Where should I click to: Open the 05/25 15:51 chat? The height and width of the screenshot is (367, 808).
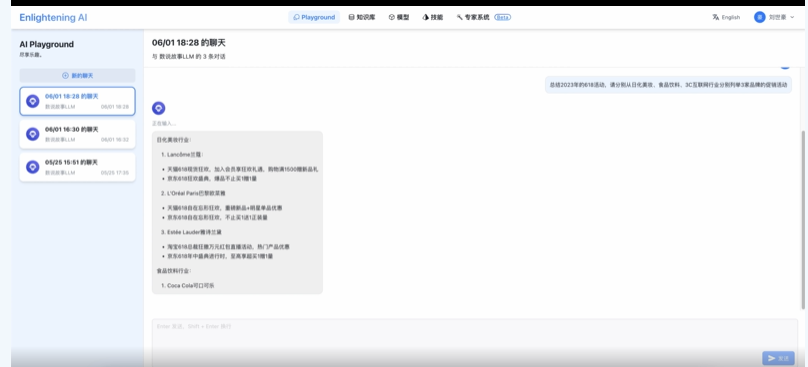[x=77, y=167]
